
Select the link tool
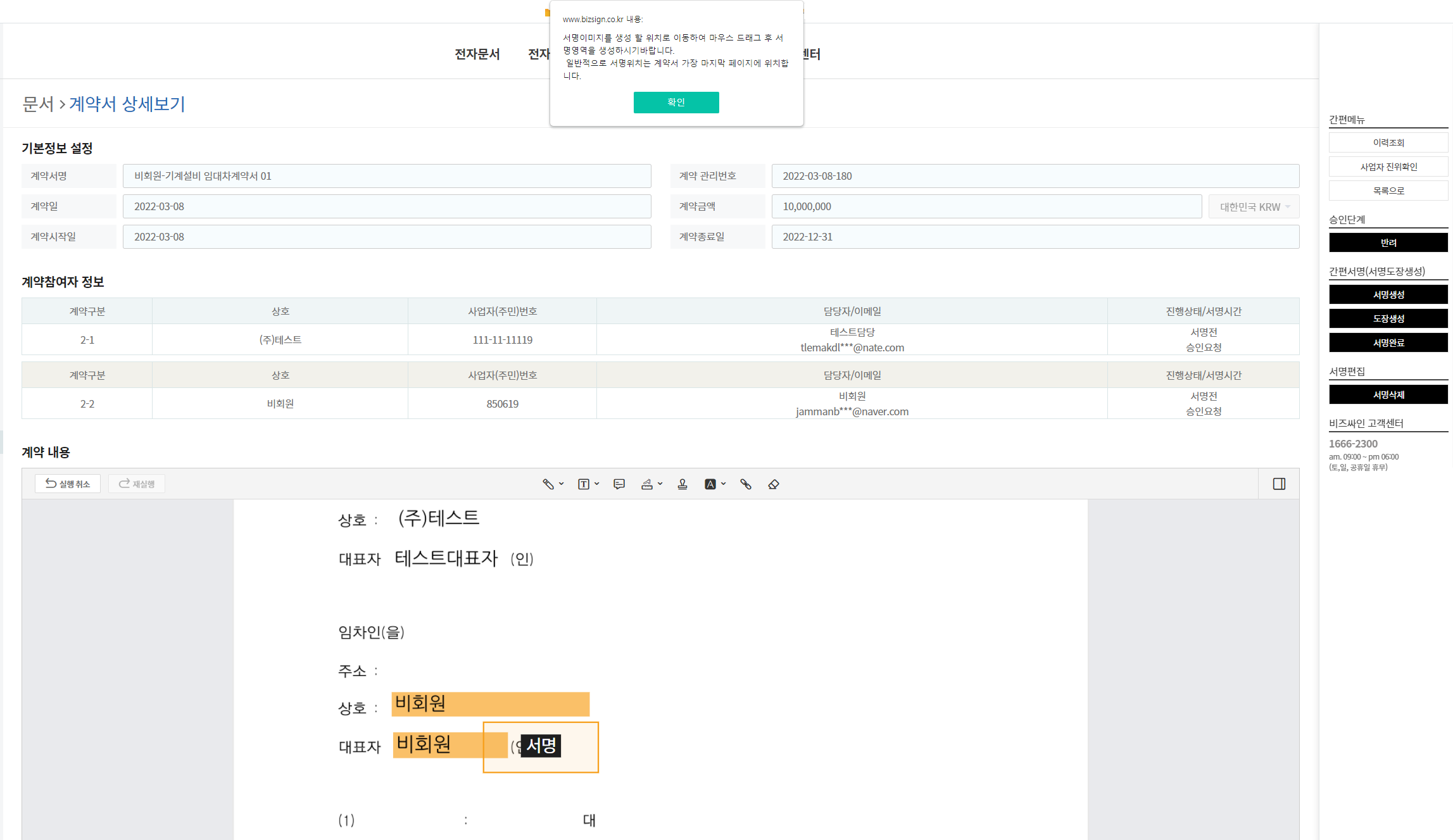coord(746,484)
